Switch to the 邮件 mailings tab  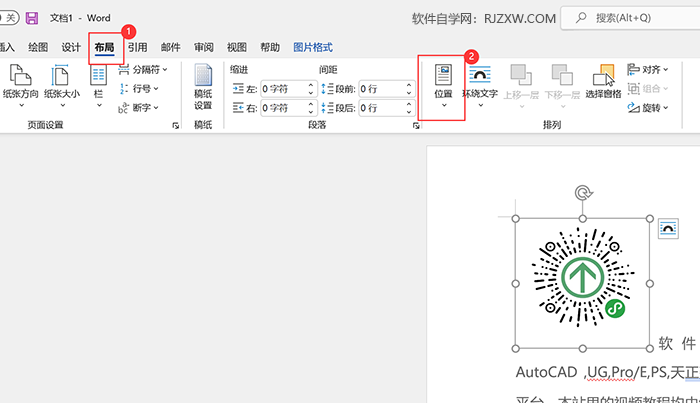pyautogui.click(x=171, y=47)
